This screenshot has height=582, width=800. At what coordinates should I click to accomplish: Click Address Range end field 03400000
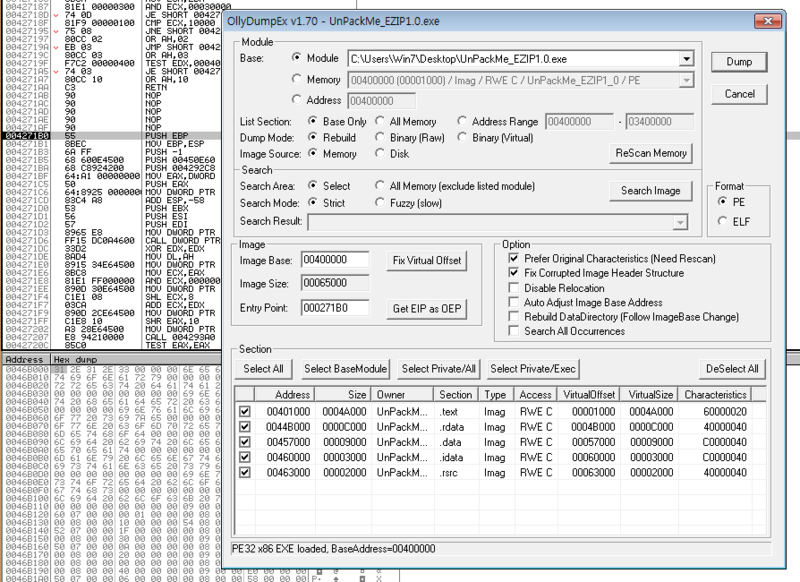659,122
